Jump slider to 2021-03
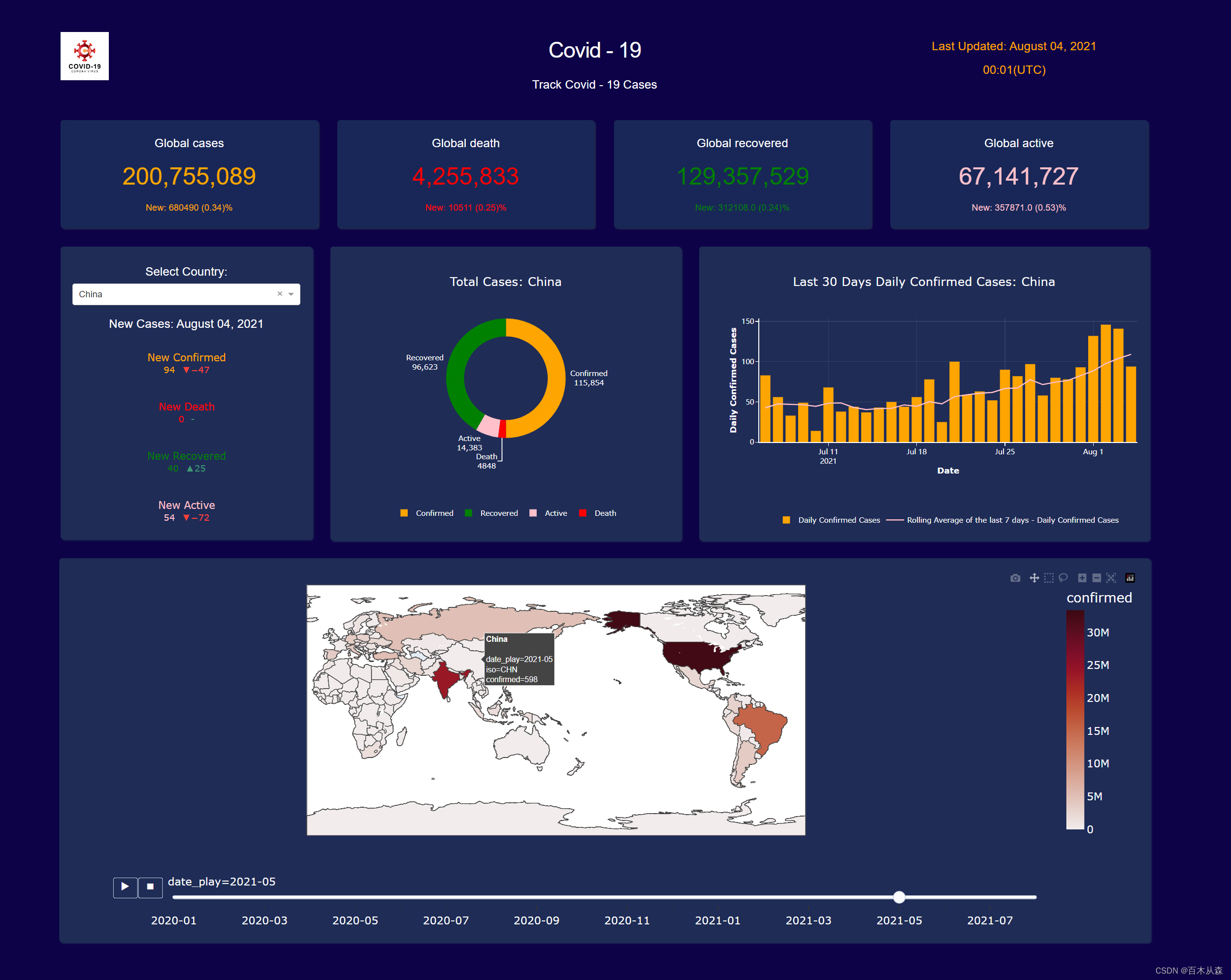The image size is (1231, 980). click(x=809, y=919)
